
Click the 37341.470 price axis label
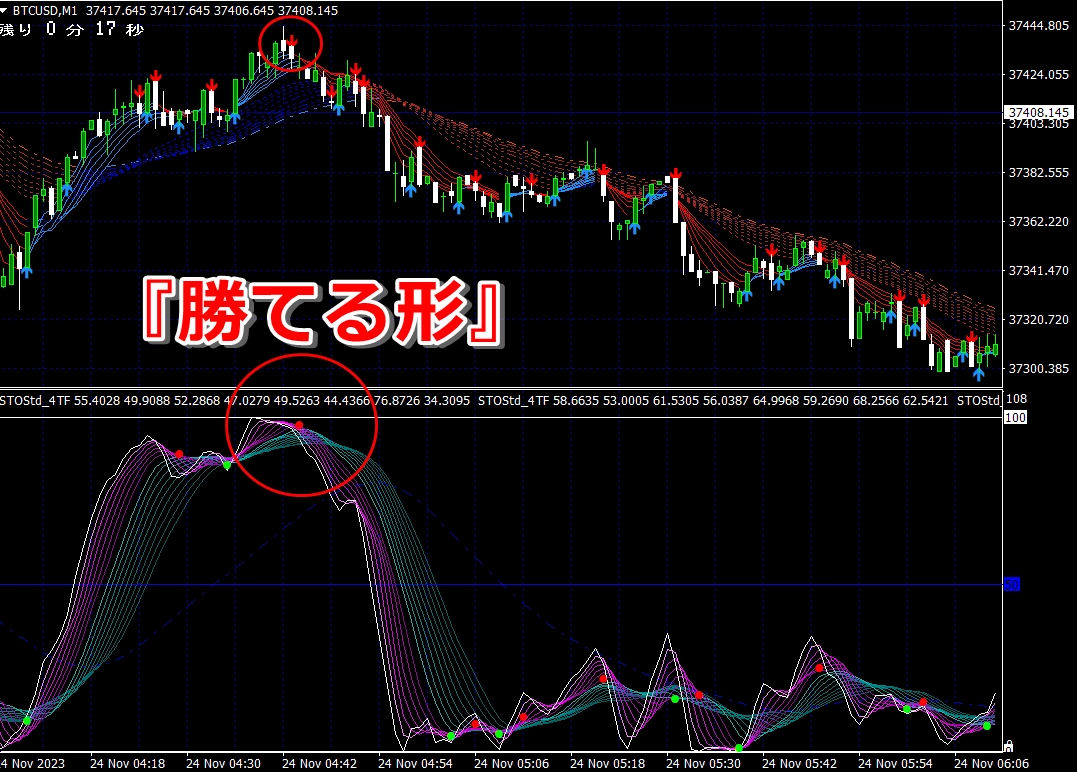pos(1039,271)
